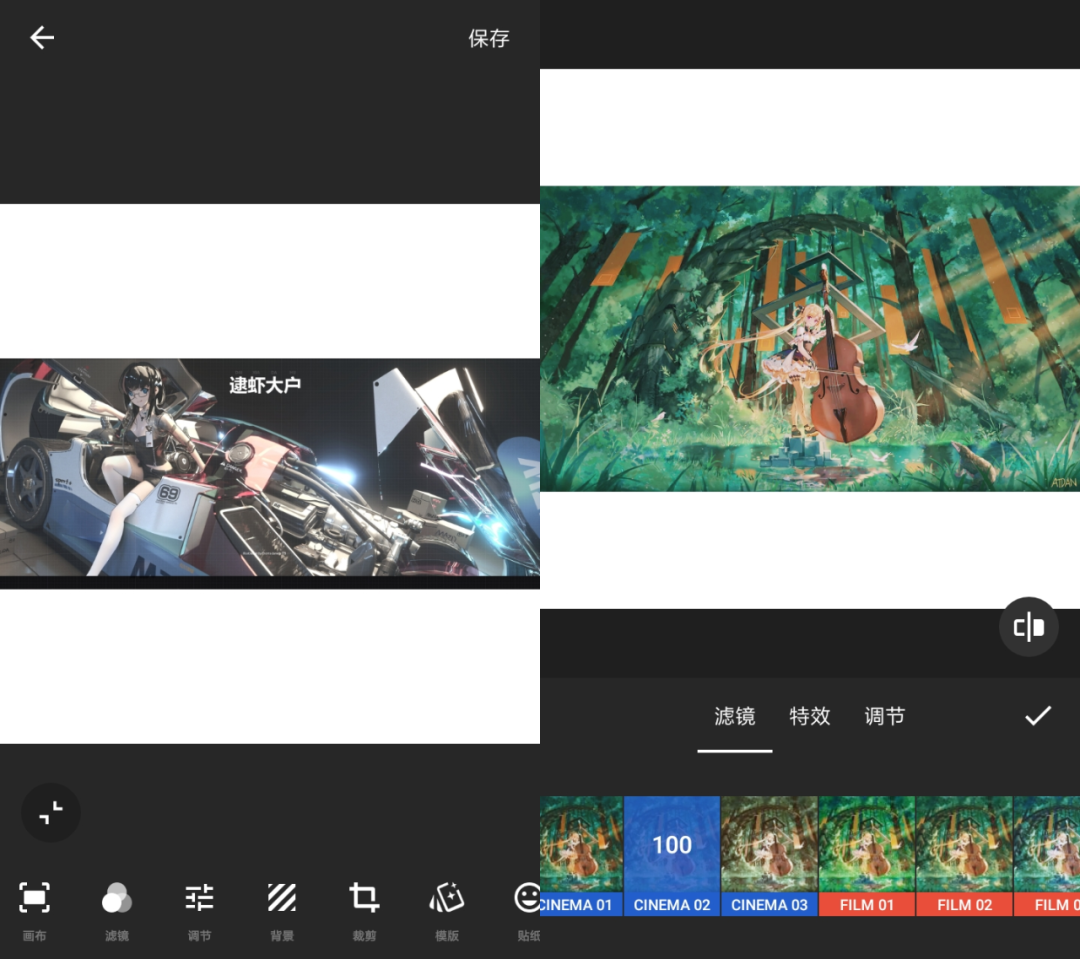
Task: Open the 滤镜 filter tool icon
Action: [116, 909]
